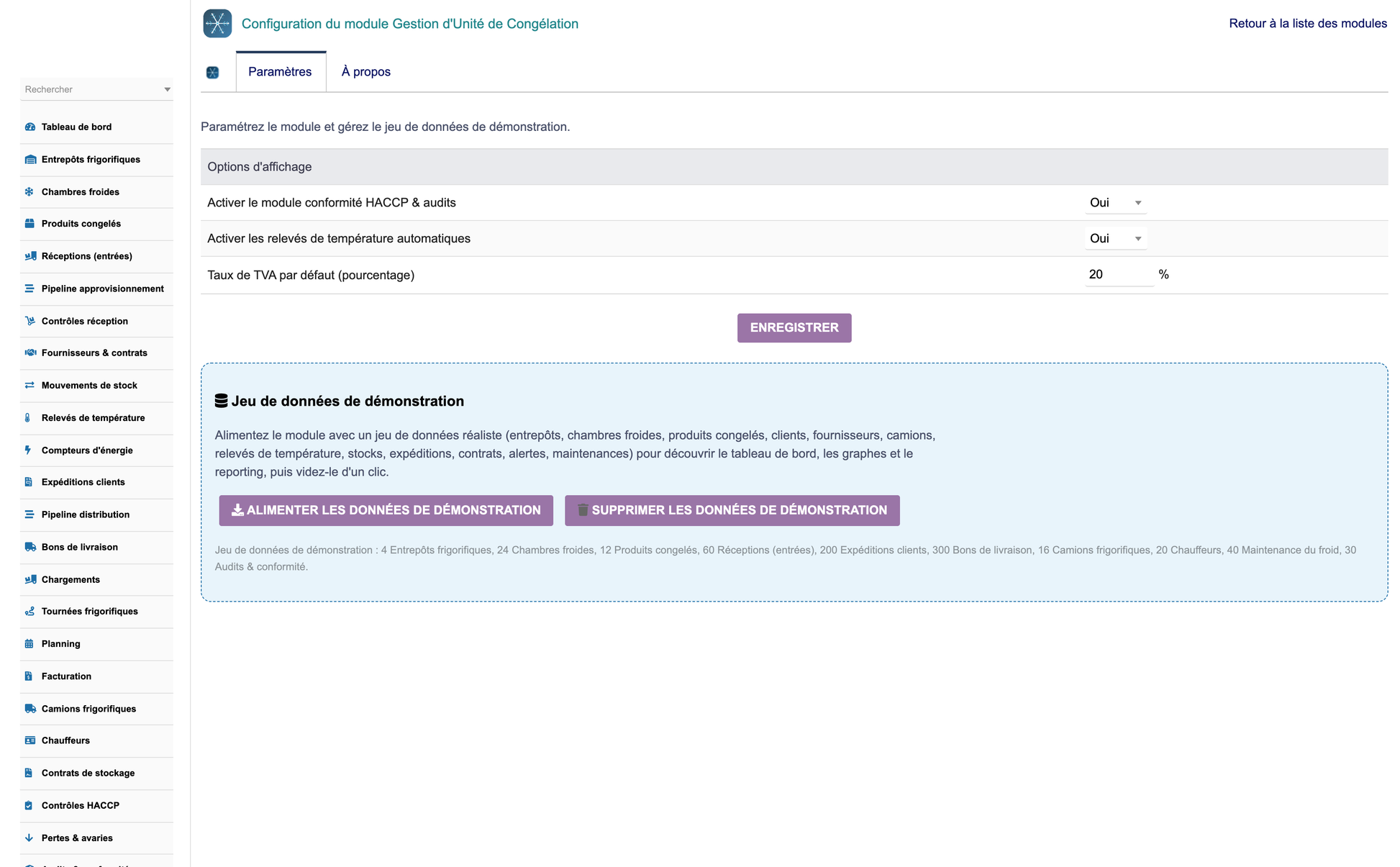Follow Retour à la liste des modules
The width and height of the screenshot is (1400, 867).
1308,24
